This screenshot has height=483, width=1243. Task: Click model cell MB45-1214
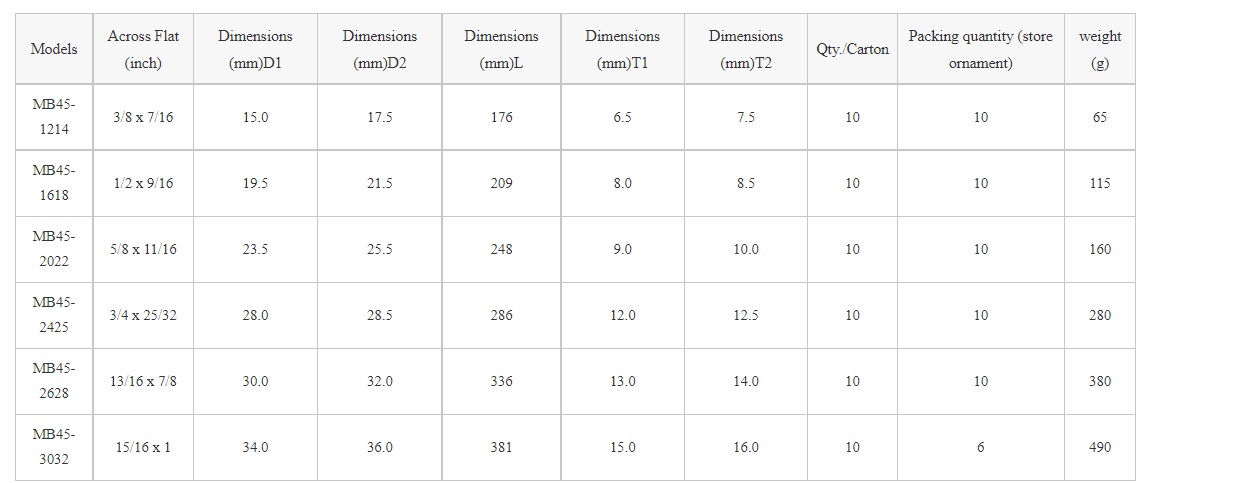tap(54, 117)
